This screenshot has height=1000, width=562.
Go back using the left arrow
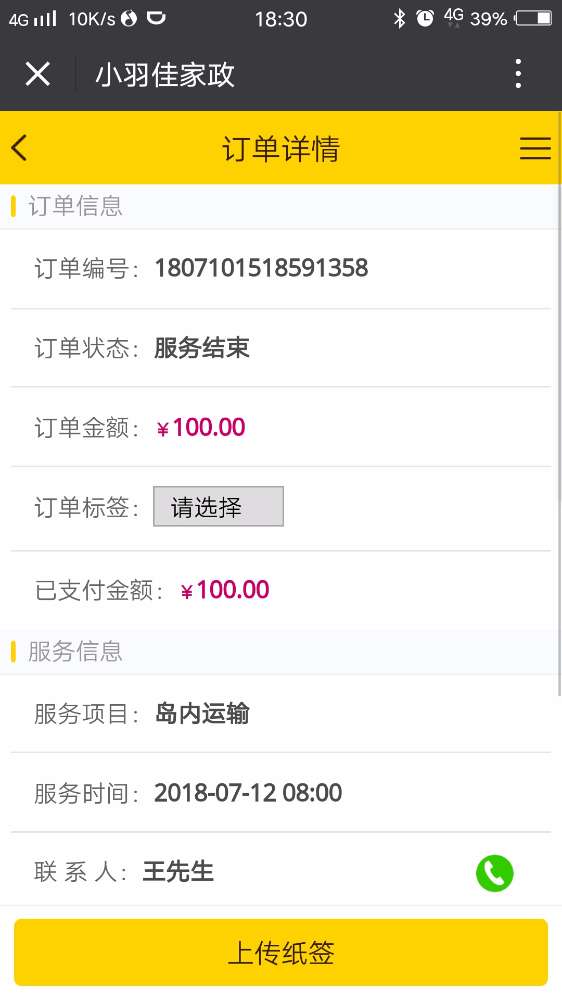tap(19, 148)
